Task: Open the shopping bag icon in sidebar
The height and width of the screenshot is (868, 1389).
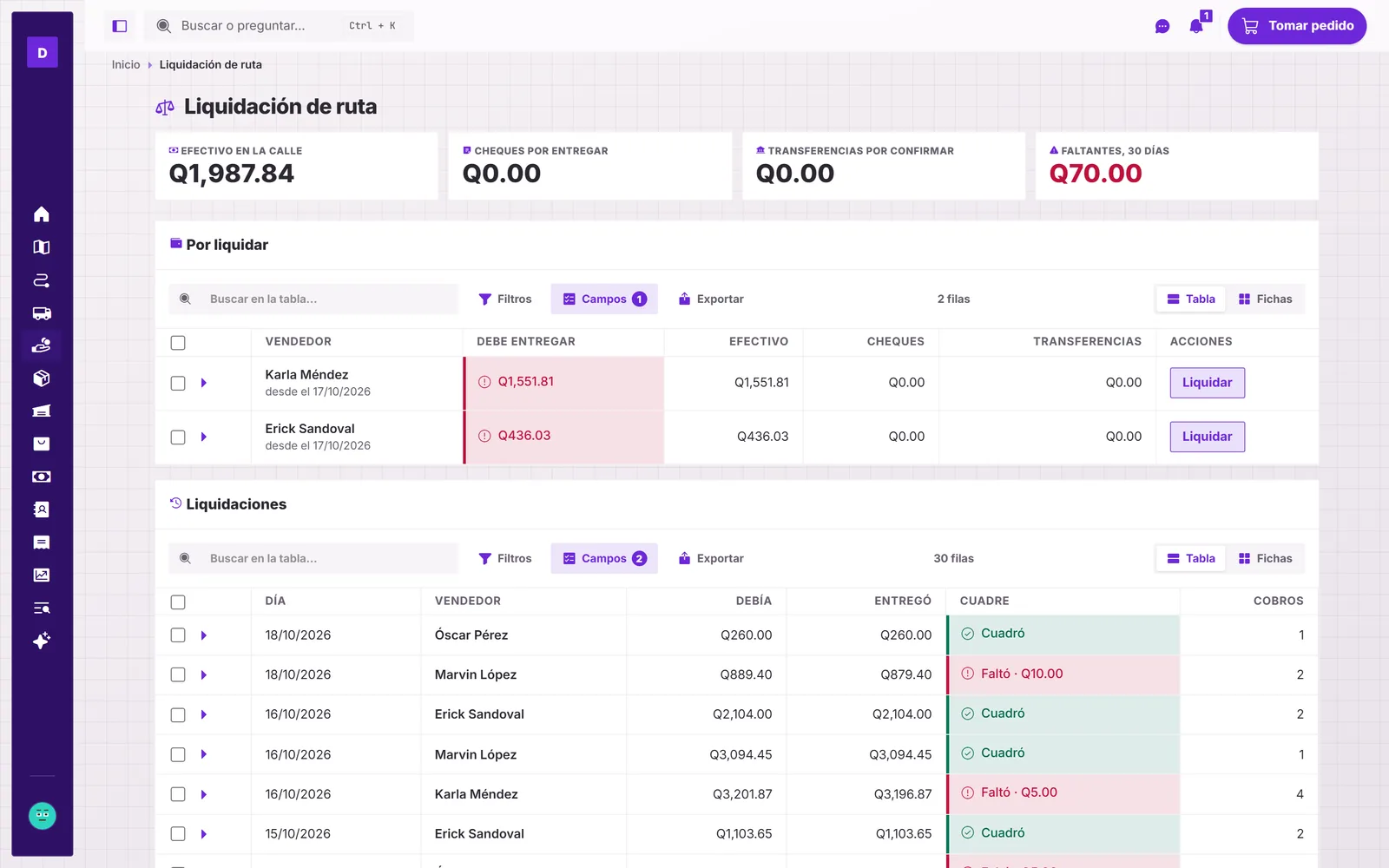Action: click(42, 444)
